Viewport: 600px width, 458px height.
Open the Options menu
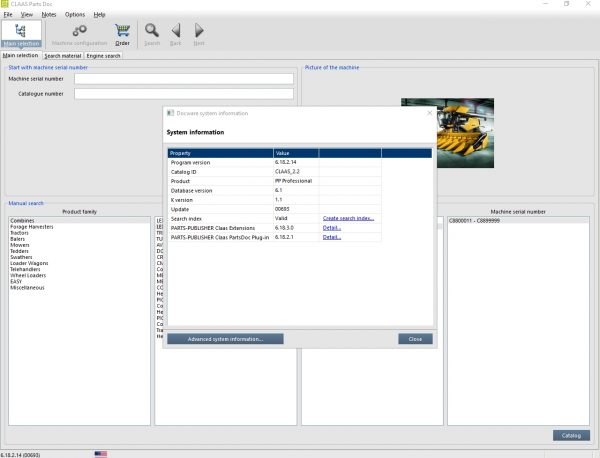tap(75, 15)
